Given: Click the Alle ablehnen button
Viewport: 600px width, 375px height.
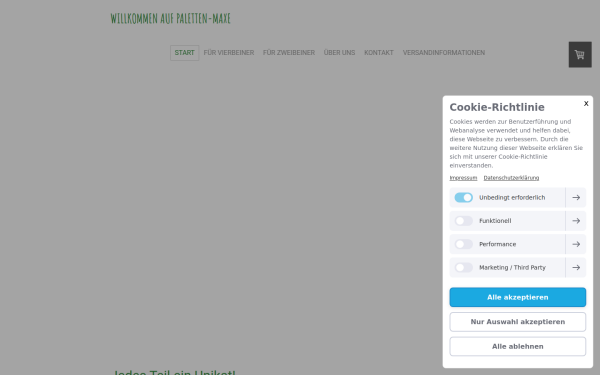Looking at the screenshot, I should coord(518,346).
